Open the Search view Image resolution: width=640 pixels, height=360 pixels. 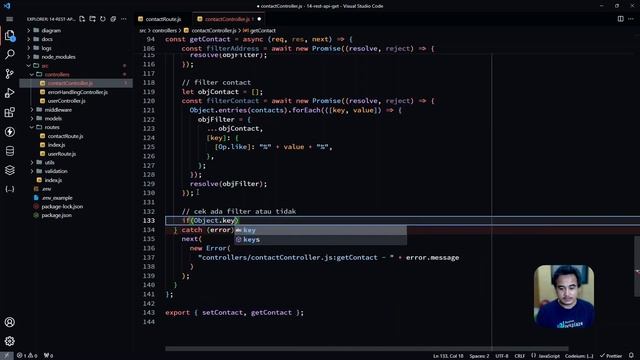(10, 54)
